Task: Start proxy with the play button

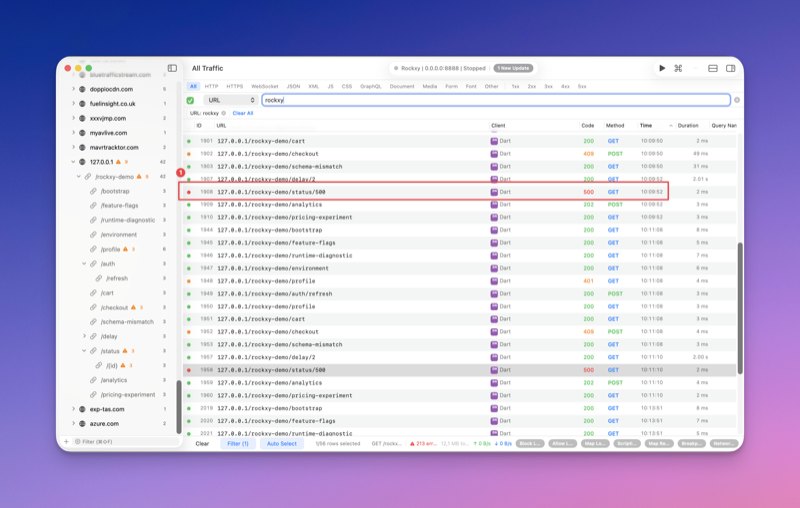Action: (x=662, y=68)
